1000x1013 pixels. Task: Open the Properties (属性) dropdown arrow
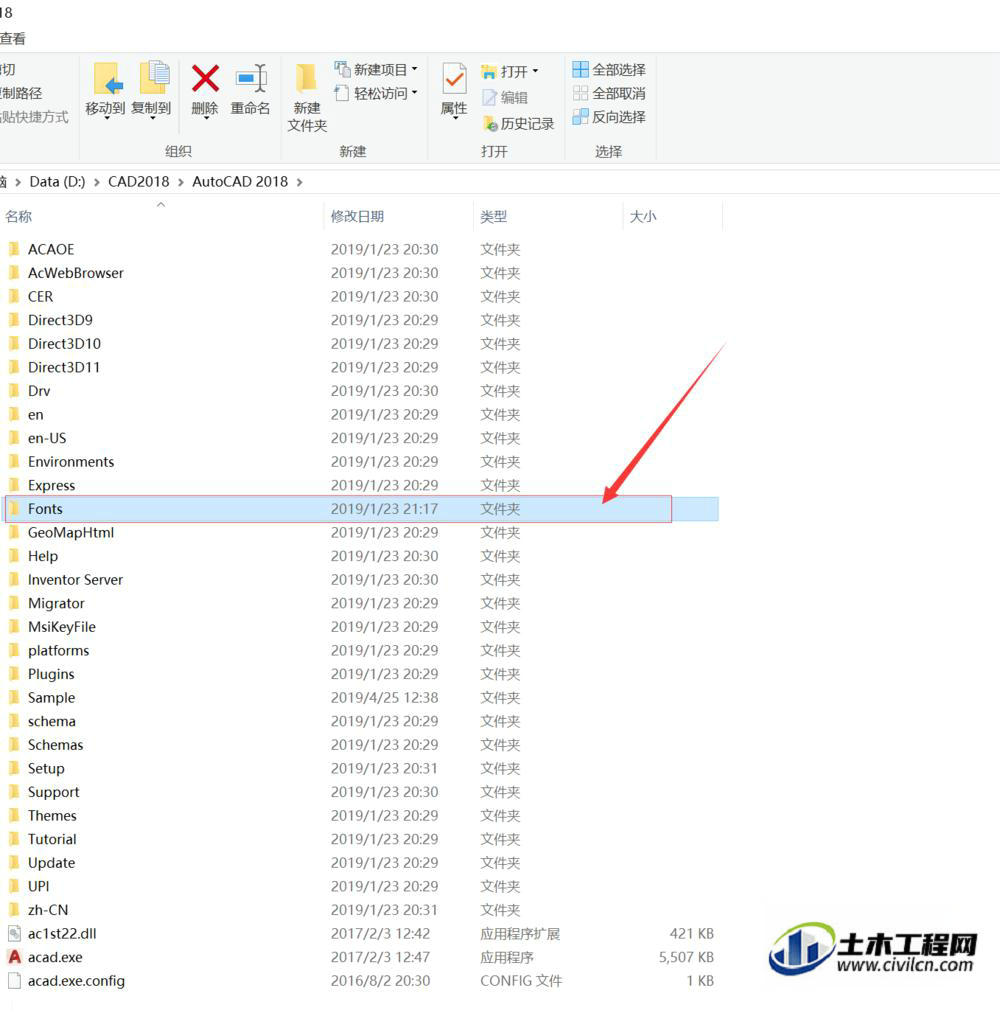coord(455,120)
